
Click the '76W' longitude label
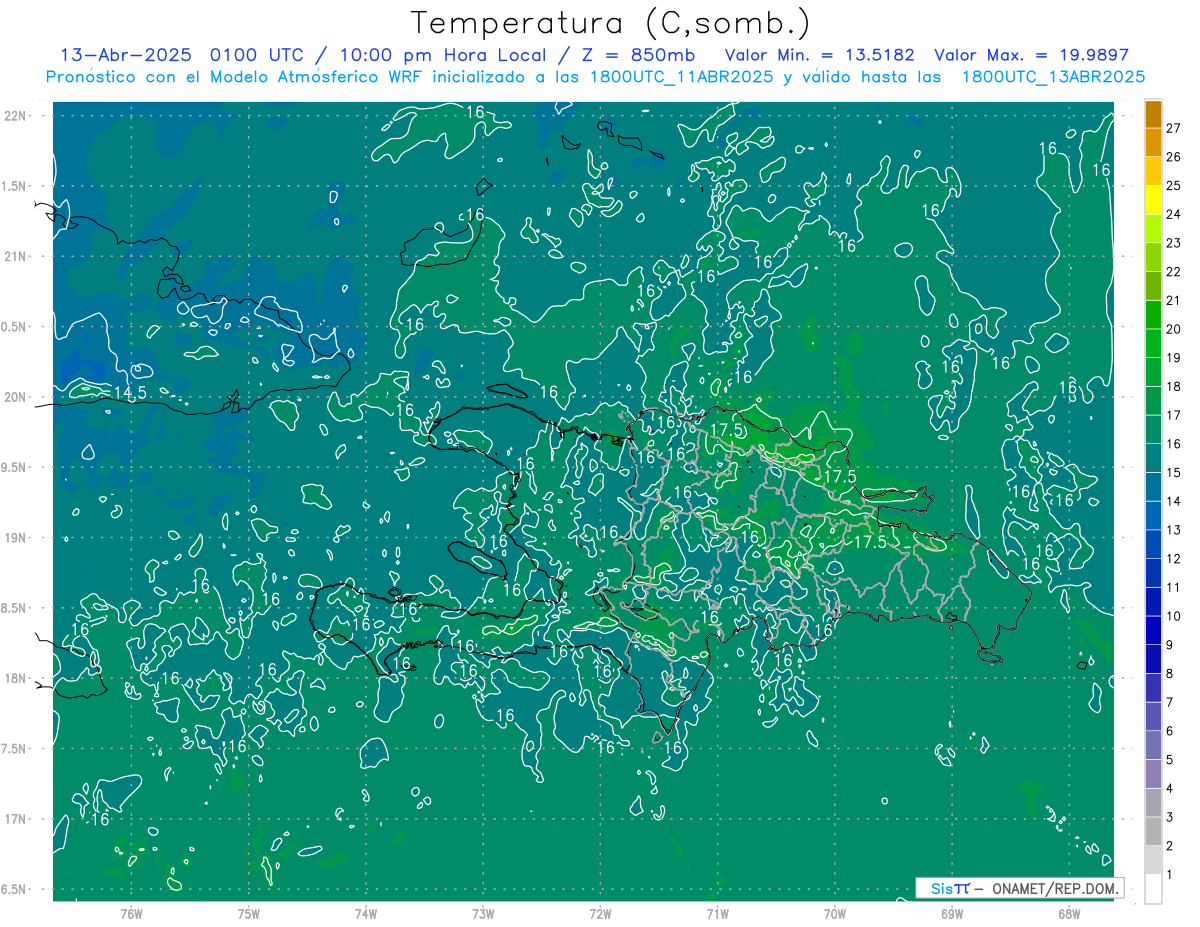tap(131, 914)
